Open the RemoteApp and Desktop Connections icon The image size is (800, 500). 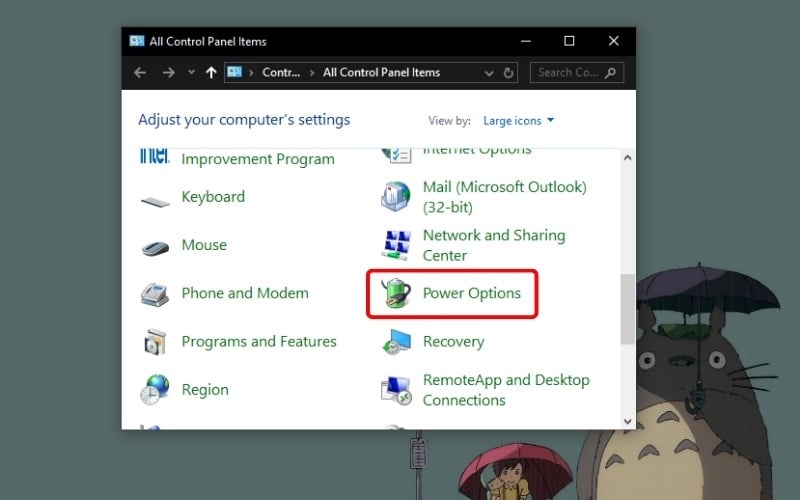(396, 390)
